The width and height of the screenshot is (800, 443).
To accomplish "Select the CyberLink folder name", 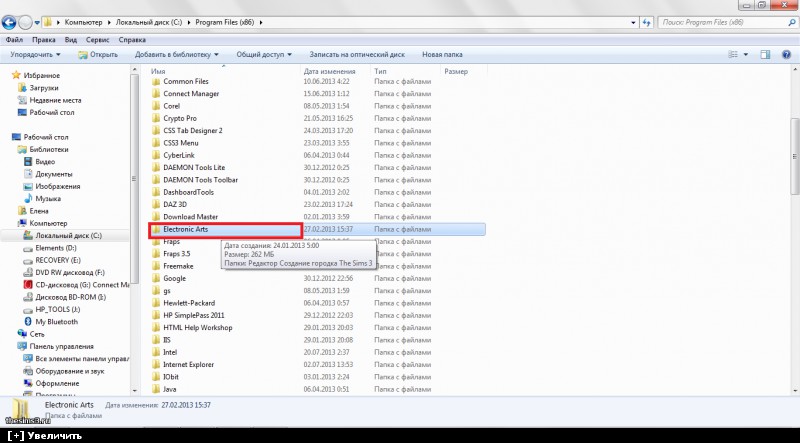I will click(x=179, y=155).
